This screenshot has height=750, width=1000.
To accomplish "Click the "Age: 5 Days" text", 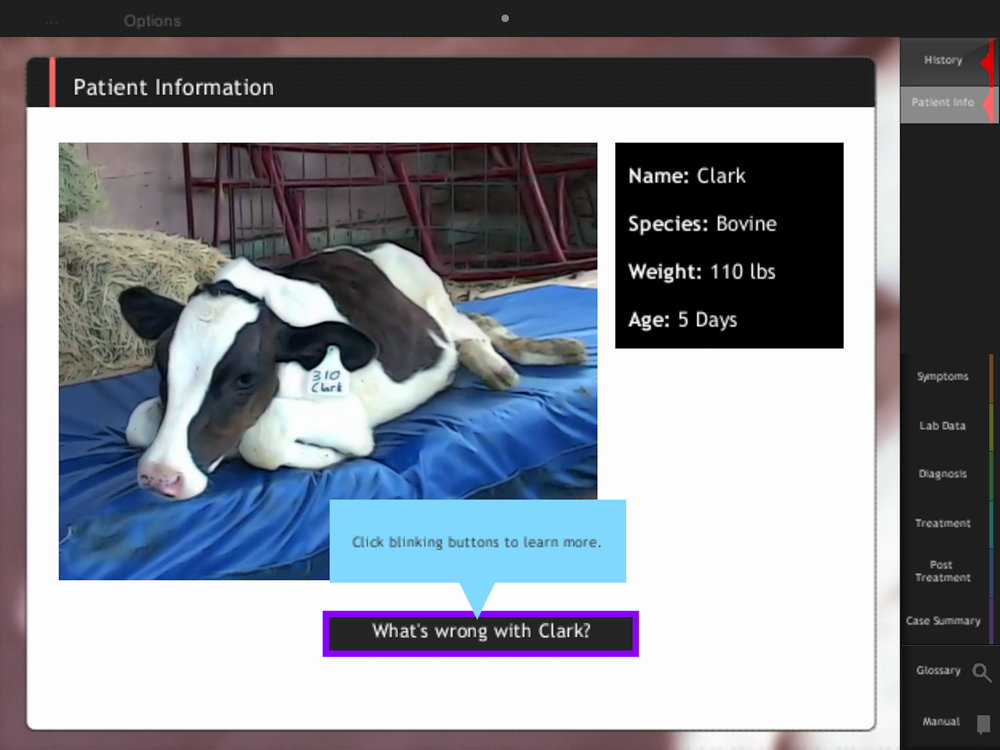I will (682, 320).
